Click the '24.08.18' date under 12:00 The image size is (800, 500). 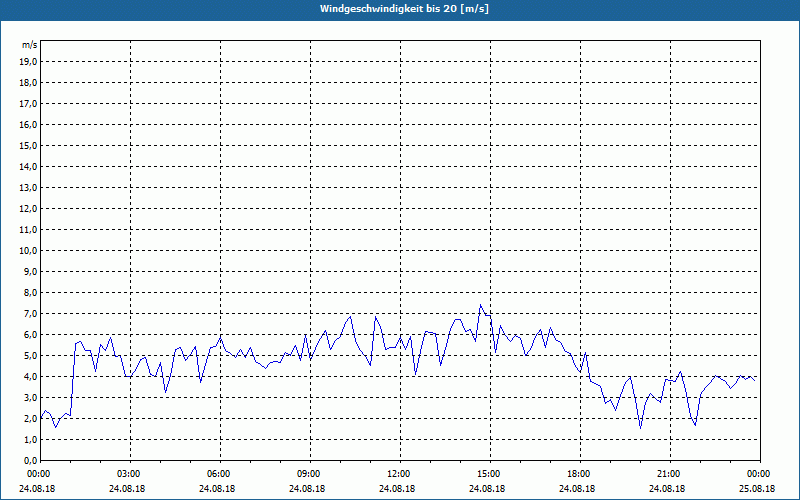(x=397, y=489)
